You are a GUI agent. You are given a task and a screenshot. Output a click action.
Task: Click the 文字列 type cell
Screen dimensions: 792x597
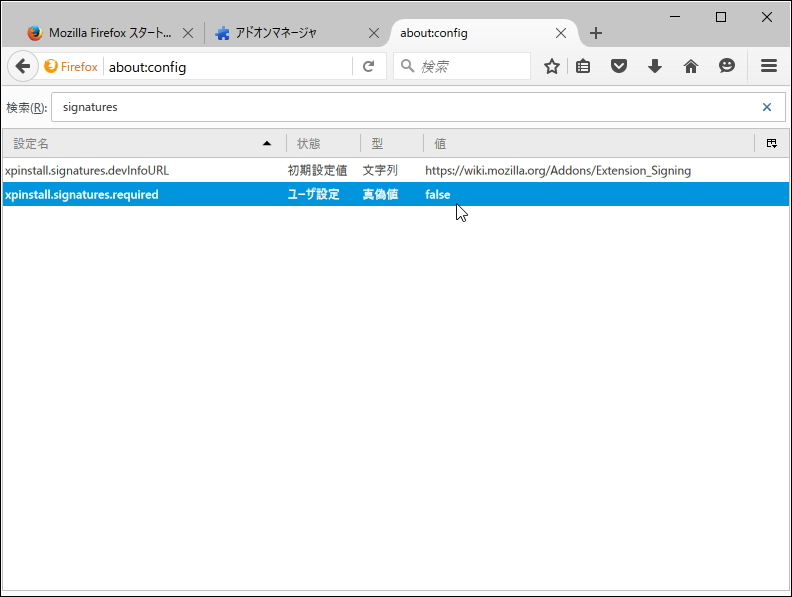coord(380,171)
